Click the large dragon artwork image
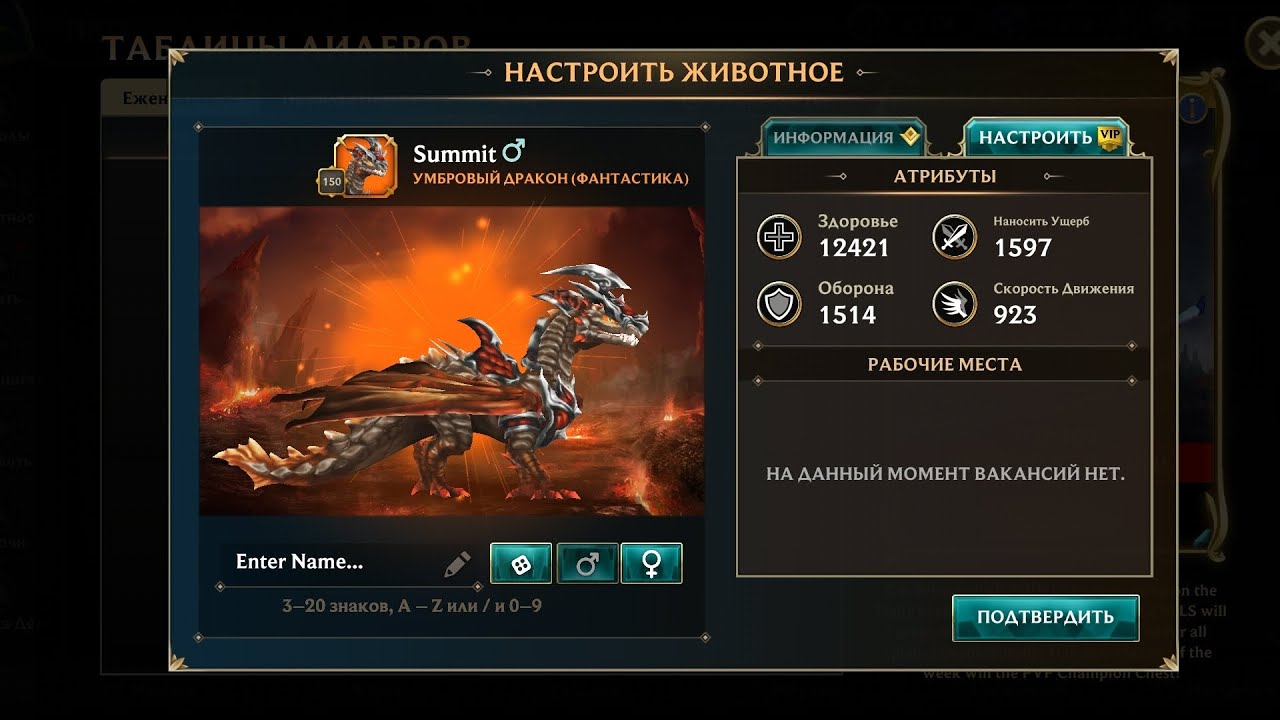 click(x=452, y=361)
